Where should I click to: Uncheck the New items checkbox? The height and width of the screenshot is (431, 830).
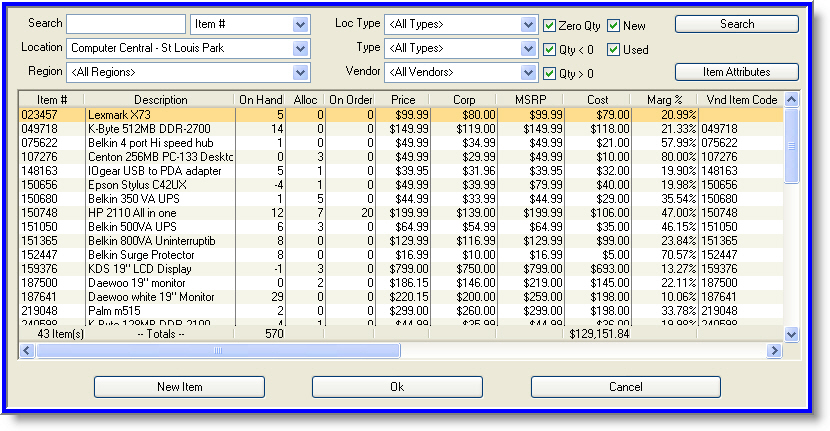pyautogui.click(x=614, y=25)
